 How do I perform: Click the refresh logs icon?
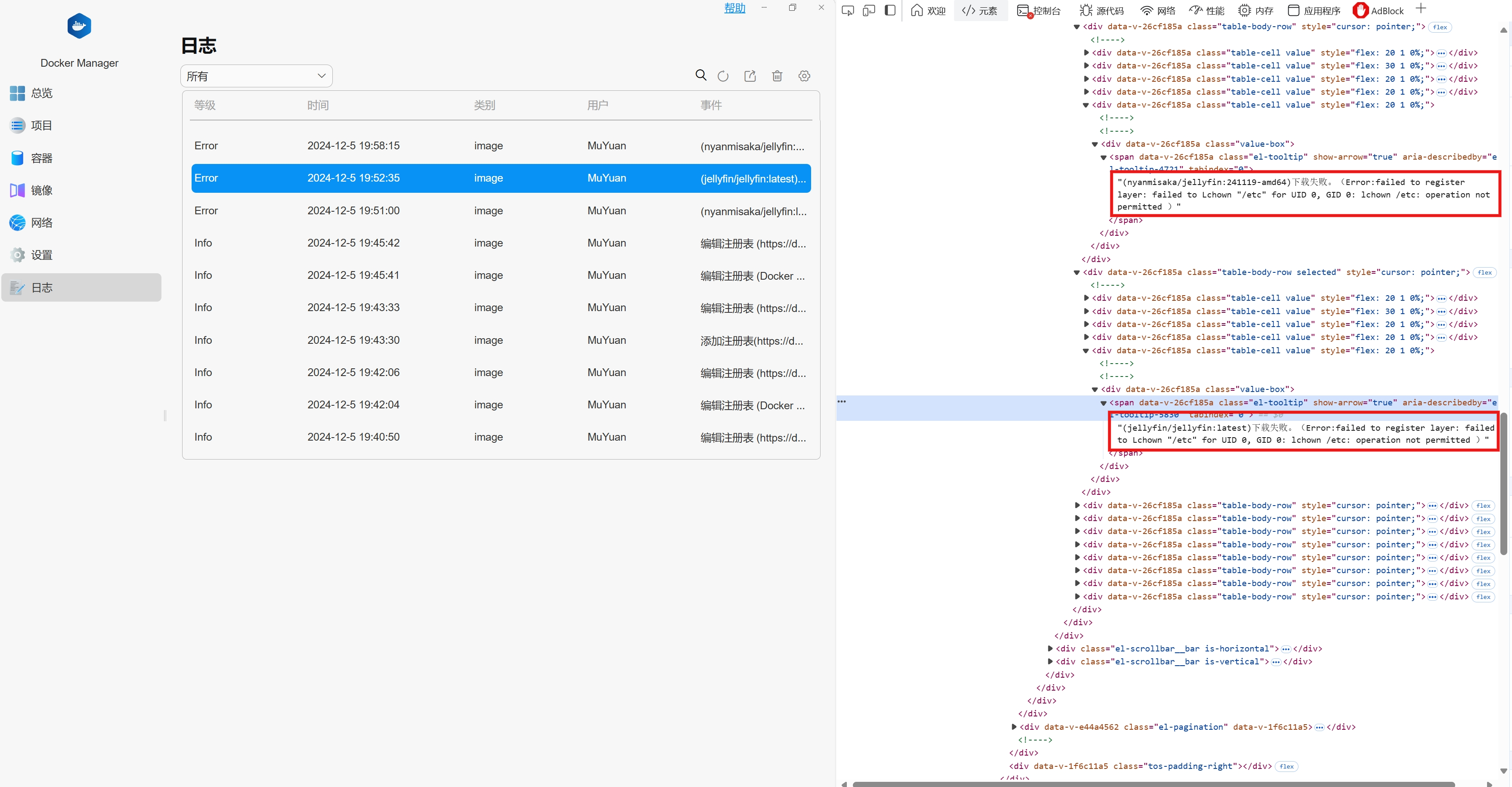coord(723,76)
